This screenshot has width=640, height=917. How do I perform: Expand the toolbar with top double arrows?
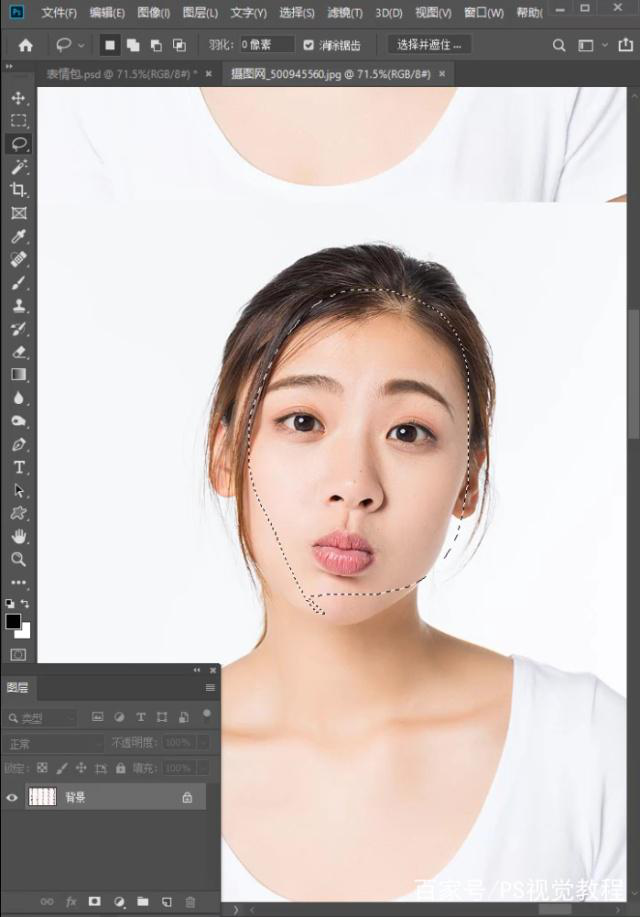[9, 66]
